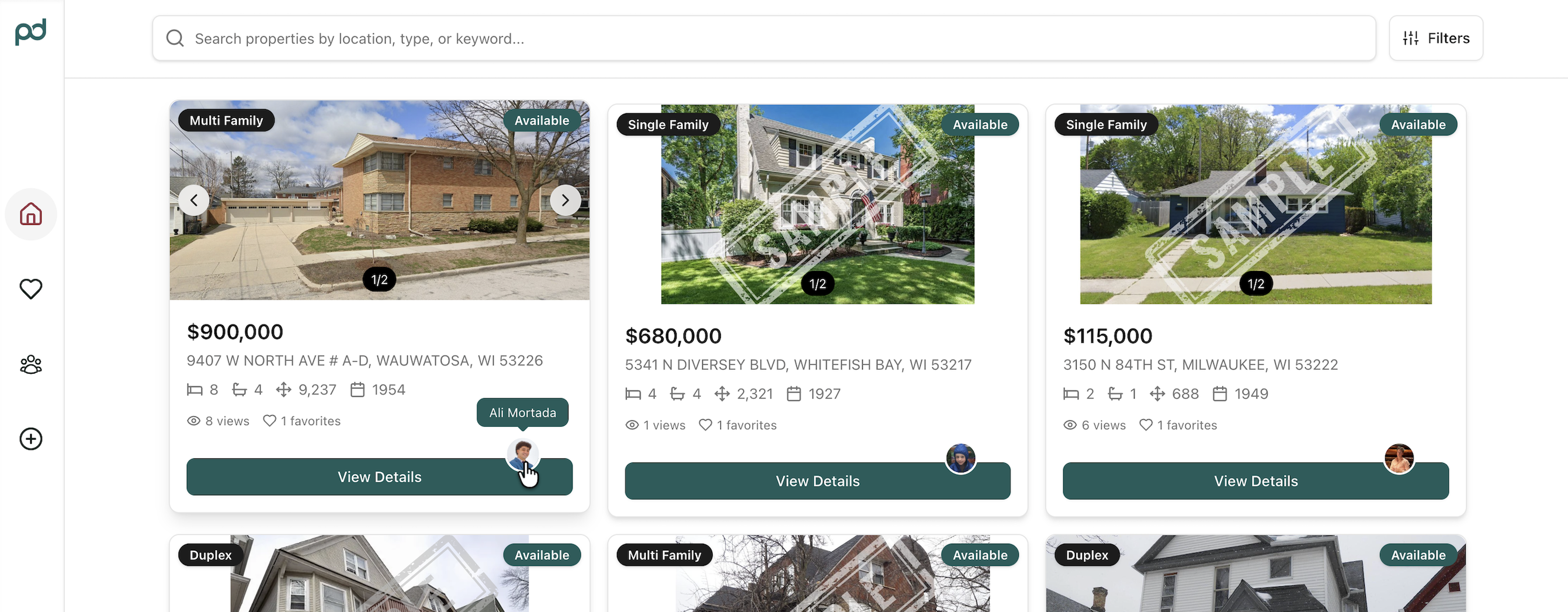View Details for 3150 N 84th St
Screen dimensions: 1568x612
[x=1255, y=481]
